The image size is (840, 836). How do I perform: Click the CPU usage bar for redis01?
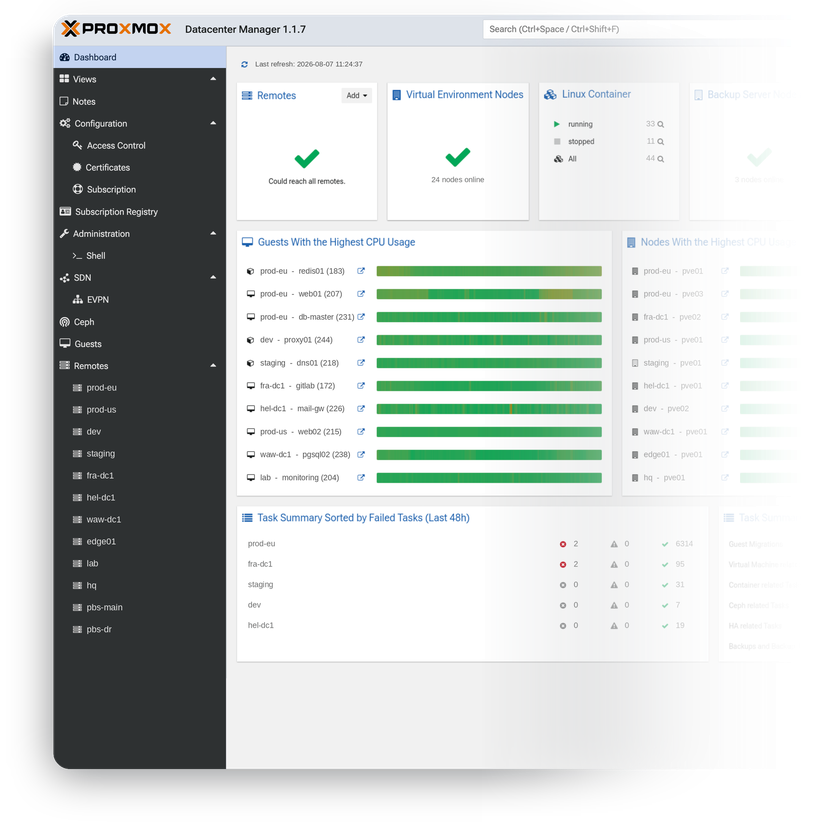click(x=489, y=271)
